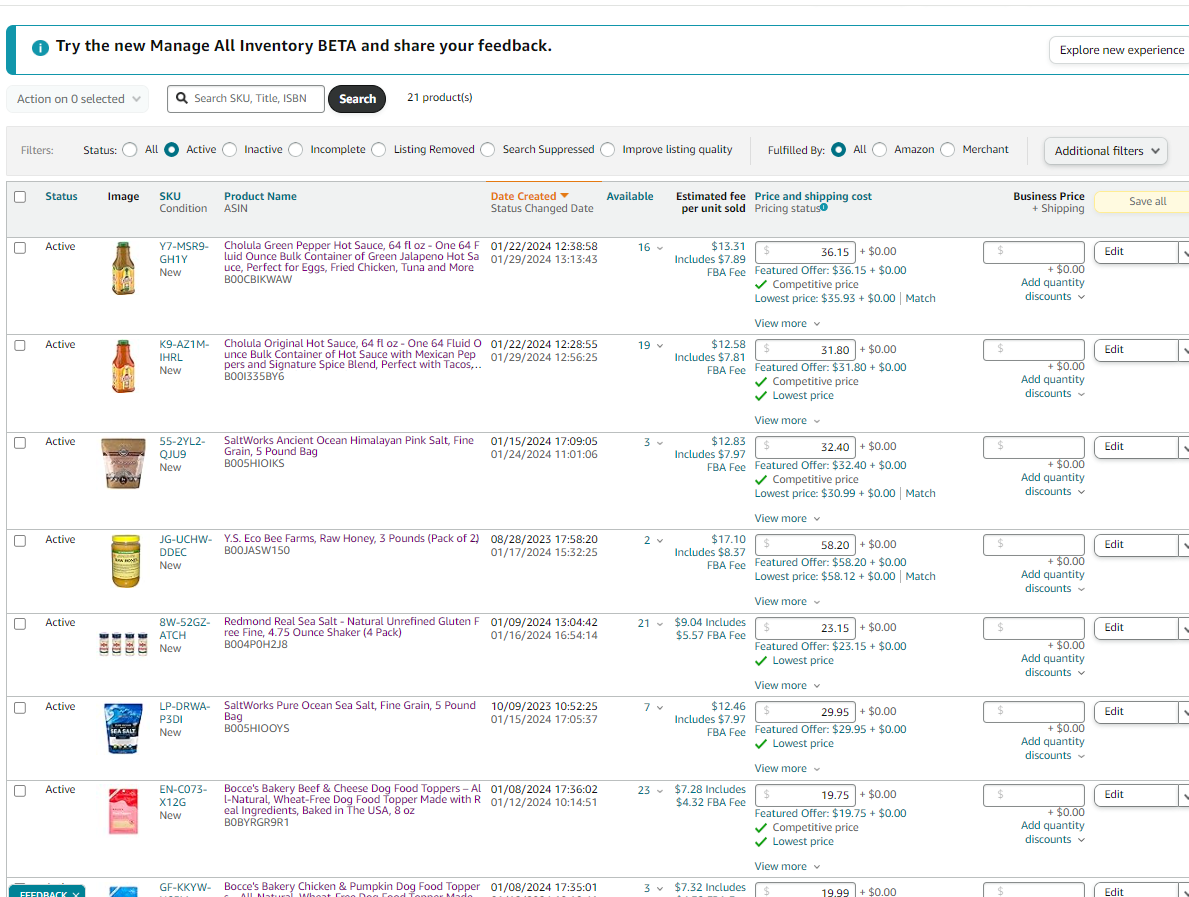The width and height of the screenshot is (1189, 897).
Task: Select the Search Suppressed filter
Action: point(488,149)
